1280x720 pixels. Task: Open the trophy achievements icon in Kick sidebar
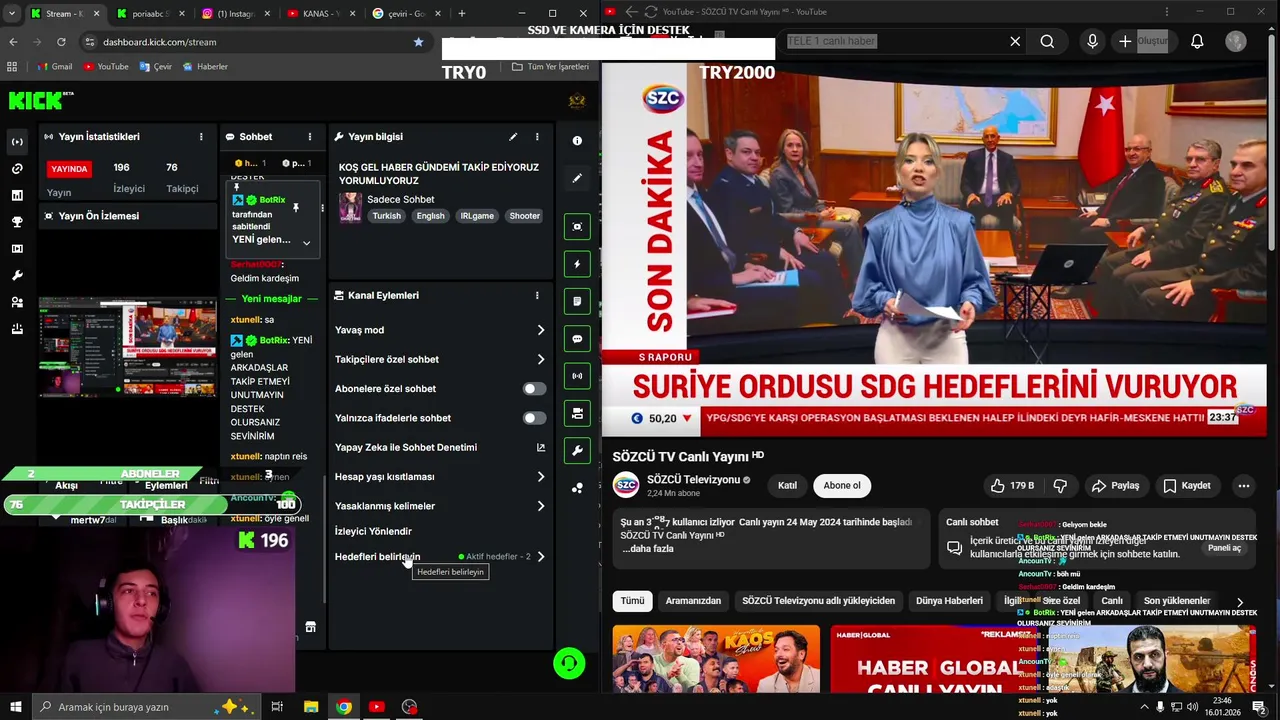17,222
